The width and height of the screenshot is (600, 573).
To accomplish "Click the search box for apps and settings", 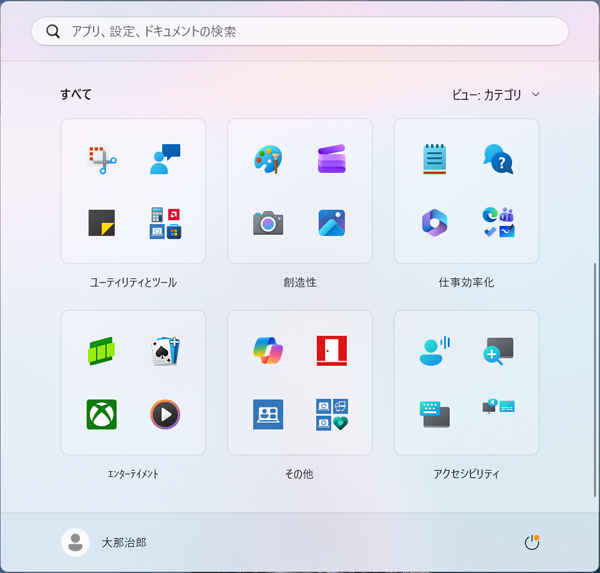I will [300, 31].
